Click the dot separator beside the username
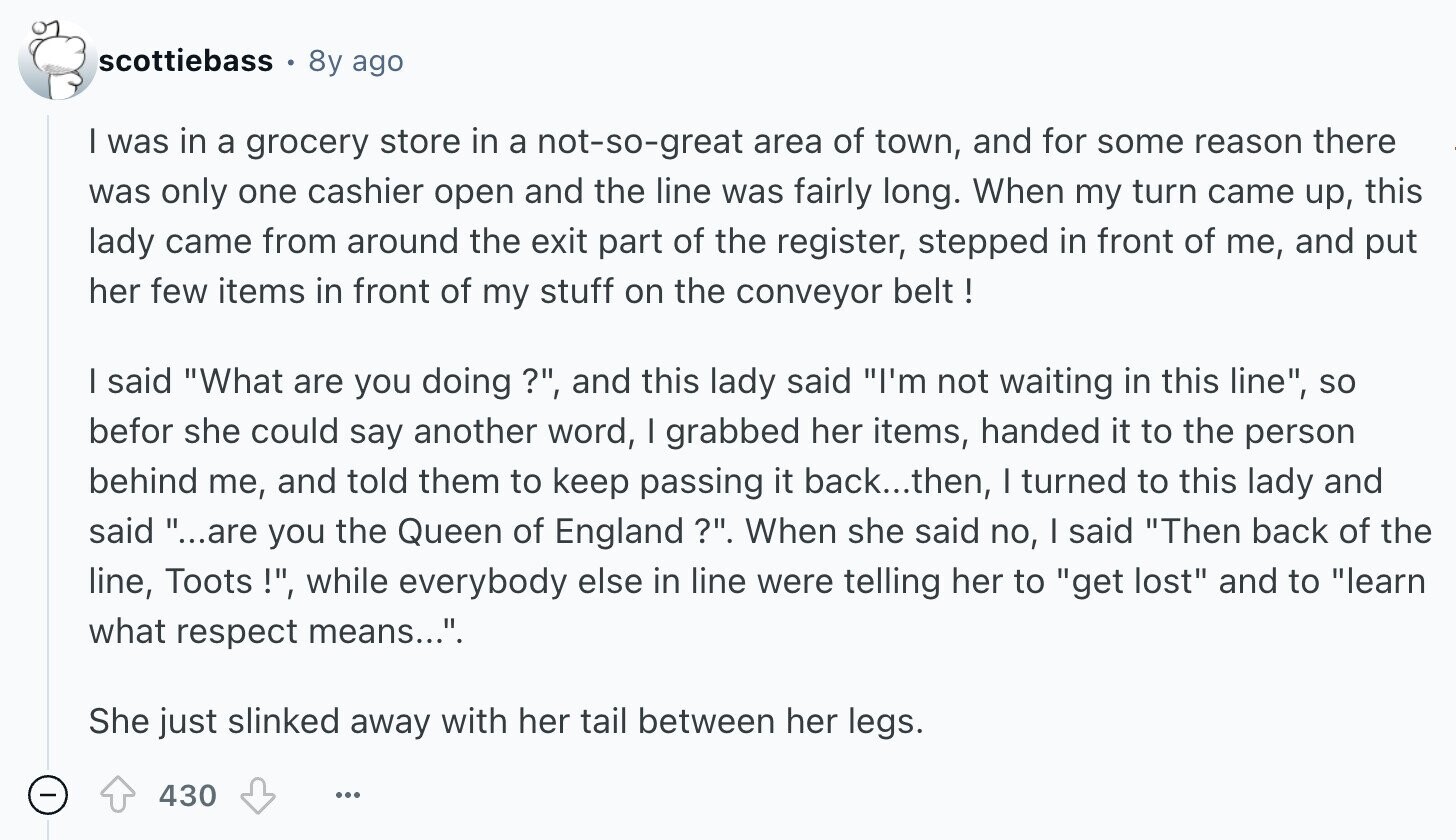The image size is (1456, 840). (x=290, y=62)
